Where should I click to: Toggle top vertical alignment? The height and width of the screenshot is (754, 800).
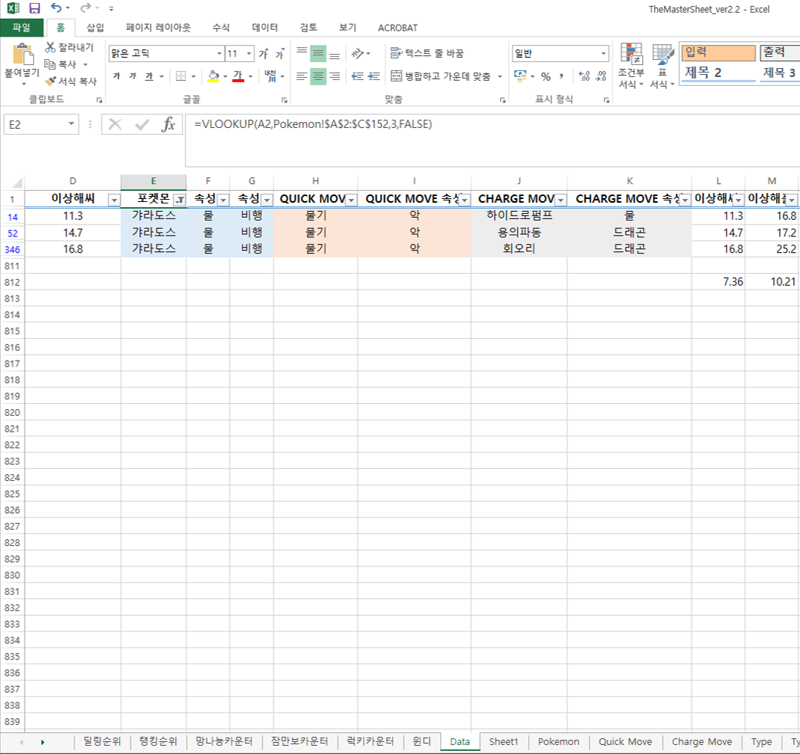tap(302, 53)
